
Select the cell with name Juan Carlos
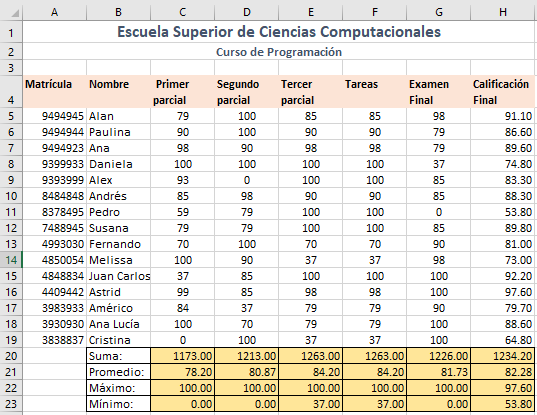(x=118, y=276)
